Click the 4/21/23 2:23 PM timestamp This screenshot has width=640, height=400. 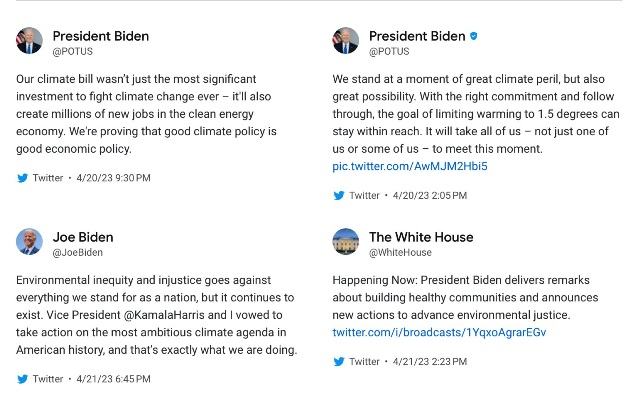pyautogui.click(x=430, y=362)
